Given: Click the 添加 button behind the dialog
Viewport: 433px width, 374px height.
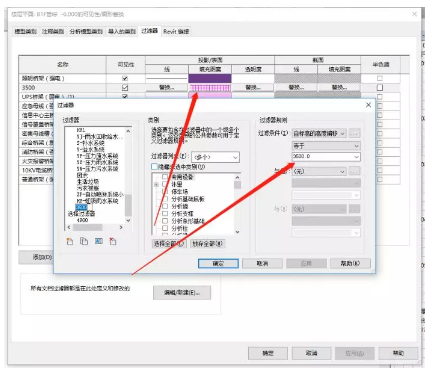Looking at the screenshot, I should click(36, 257).
